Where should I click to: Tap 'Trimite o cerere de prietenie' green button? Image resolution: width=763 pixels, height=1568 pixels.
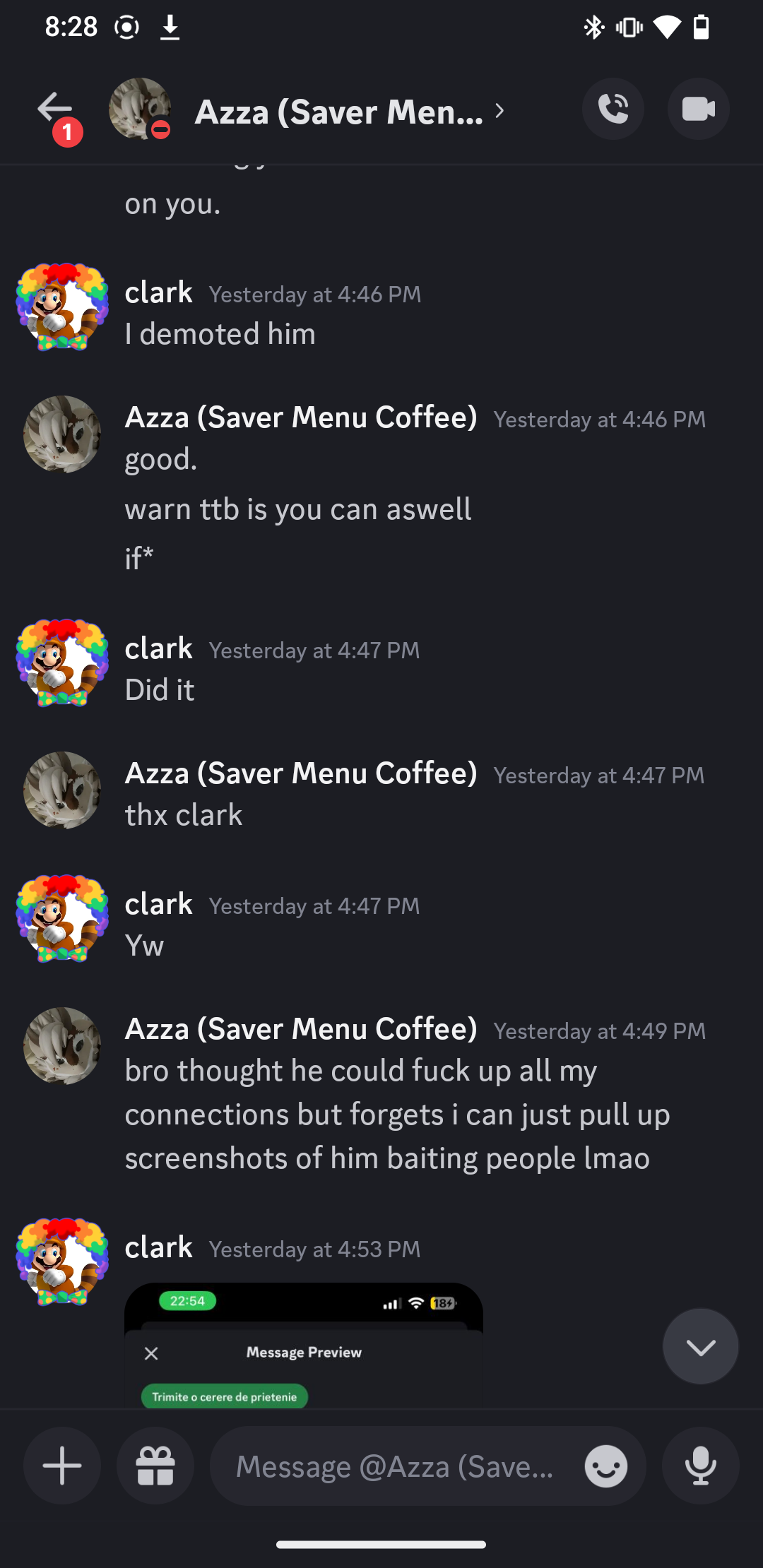click(225, 1396)
